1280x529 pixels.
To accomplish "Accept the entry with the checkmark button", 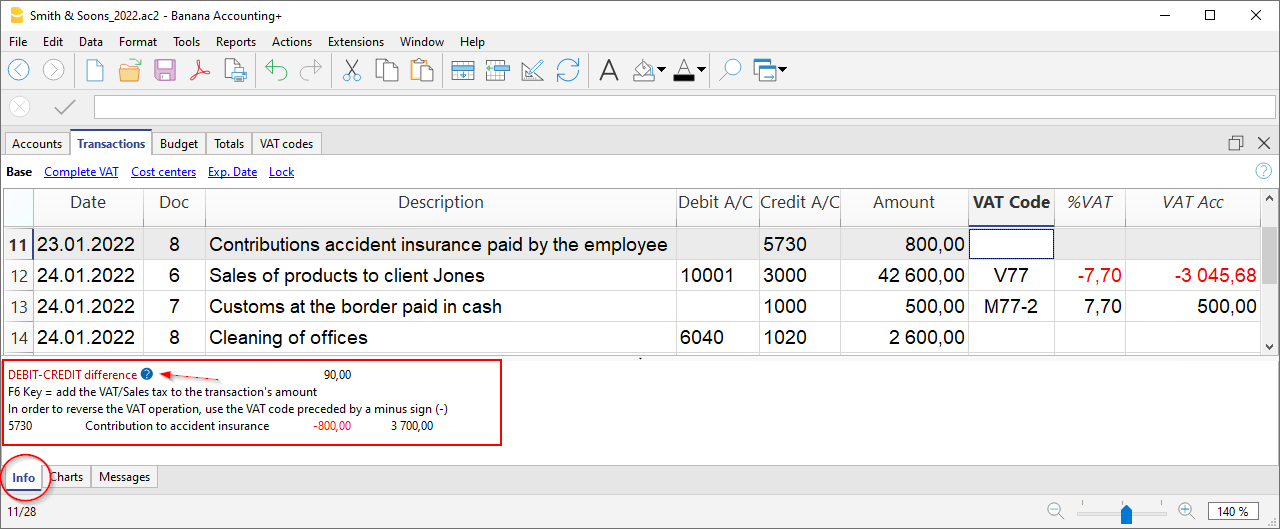I will 65,107.
